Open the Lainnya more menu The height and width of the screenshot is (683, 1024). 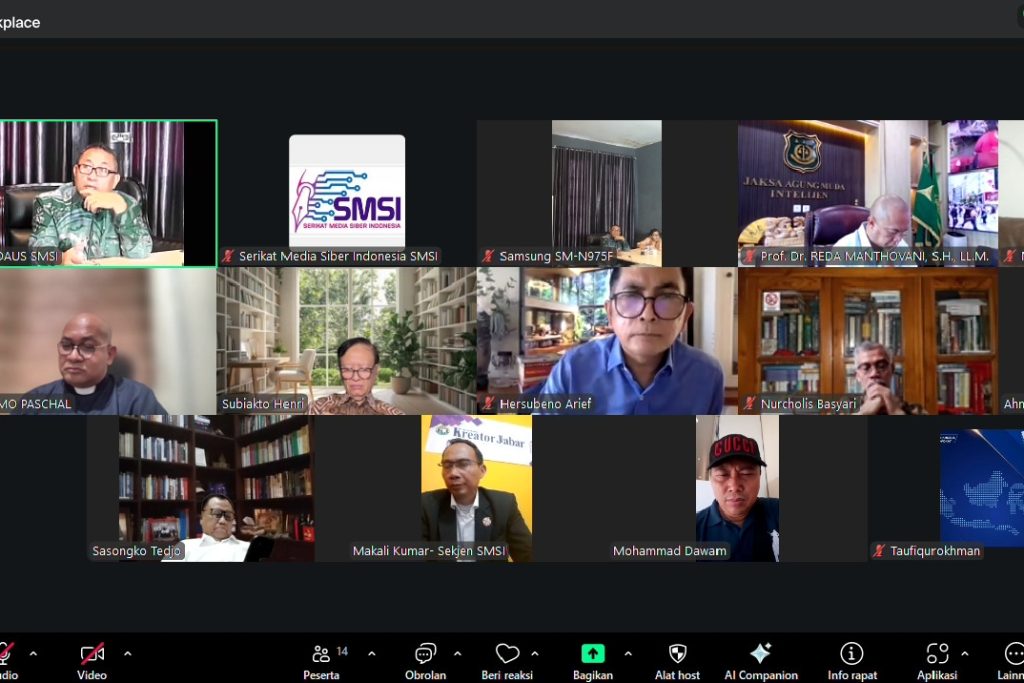coord(1012,655)
